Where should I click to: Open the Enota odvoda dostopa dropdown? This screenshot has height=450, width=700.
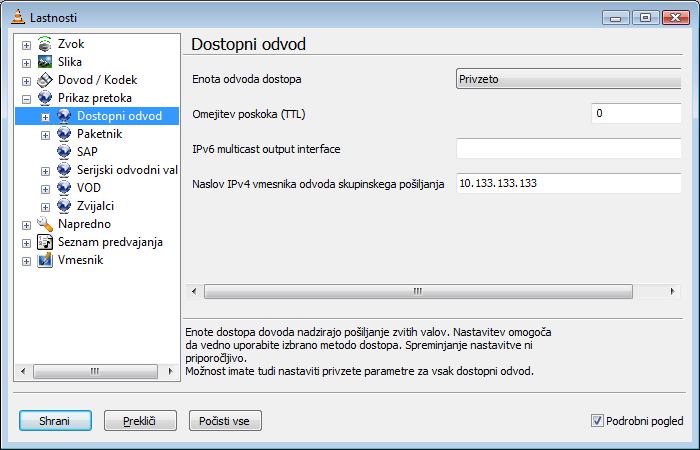pos(568,79)
